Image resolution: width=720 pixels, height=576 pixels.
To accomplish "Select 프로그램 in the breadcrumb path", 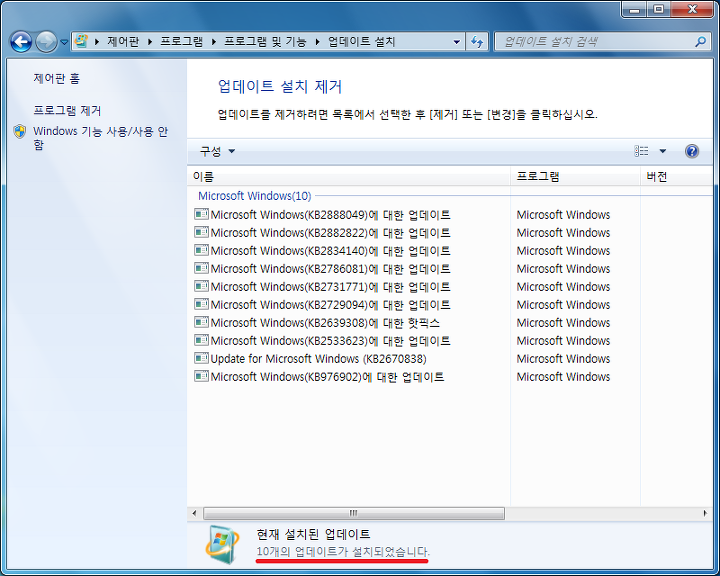I will click(x=181, y=42).
